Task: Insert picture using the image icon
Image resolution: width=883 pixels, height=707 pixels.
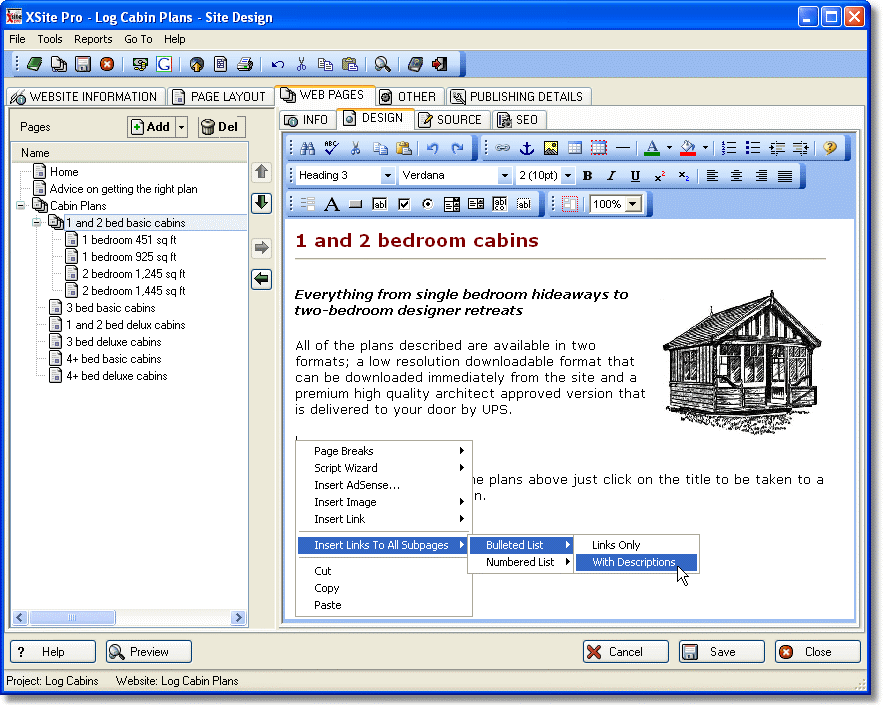Action: coord(551,148)
